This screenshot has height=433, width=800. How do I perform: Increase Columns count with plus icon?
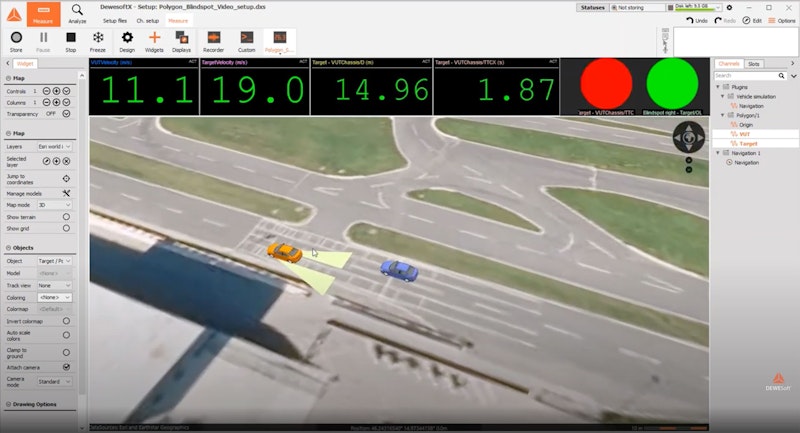57,103
